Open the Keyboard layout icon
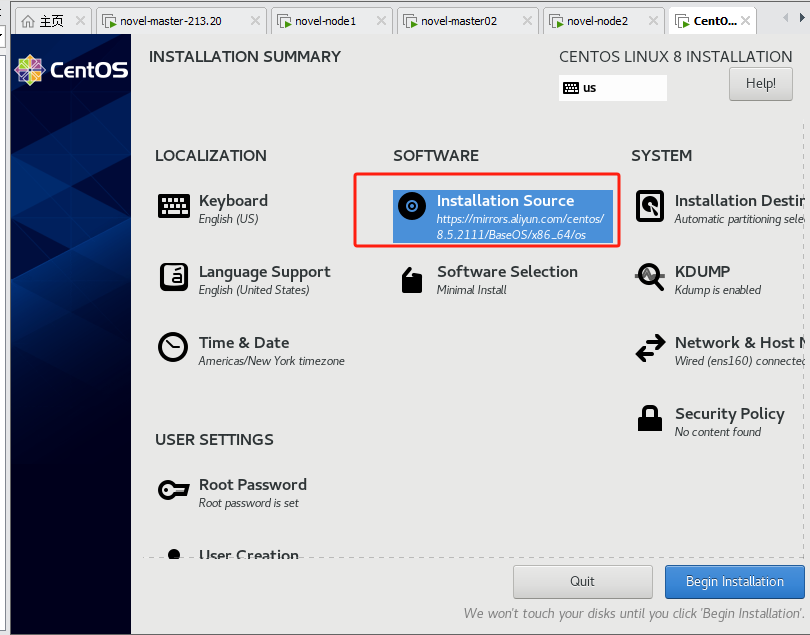This screenshot has width=810, height=635. pos(174,207)
